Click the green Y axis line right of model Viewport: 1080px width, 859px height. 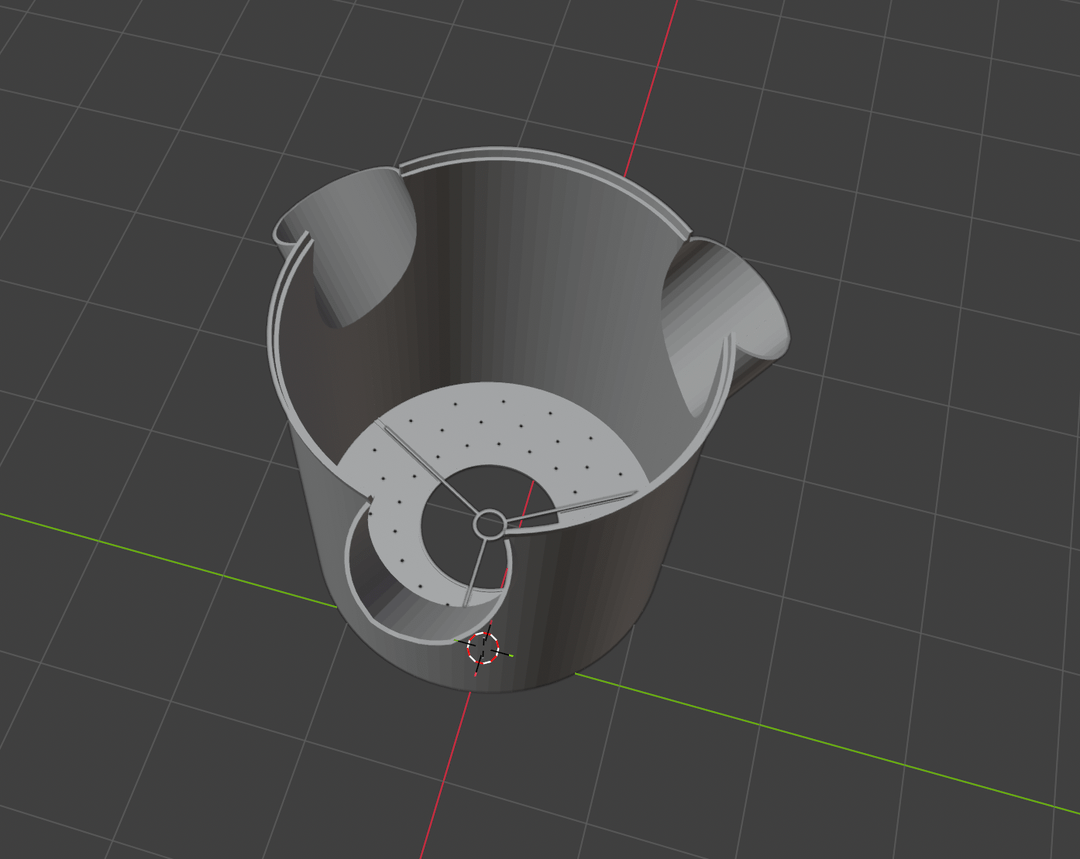tap(827, 743)
